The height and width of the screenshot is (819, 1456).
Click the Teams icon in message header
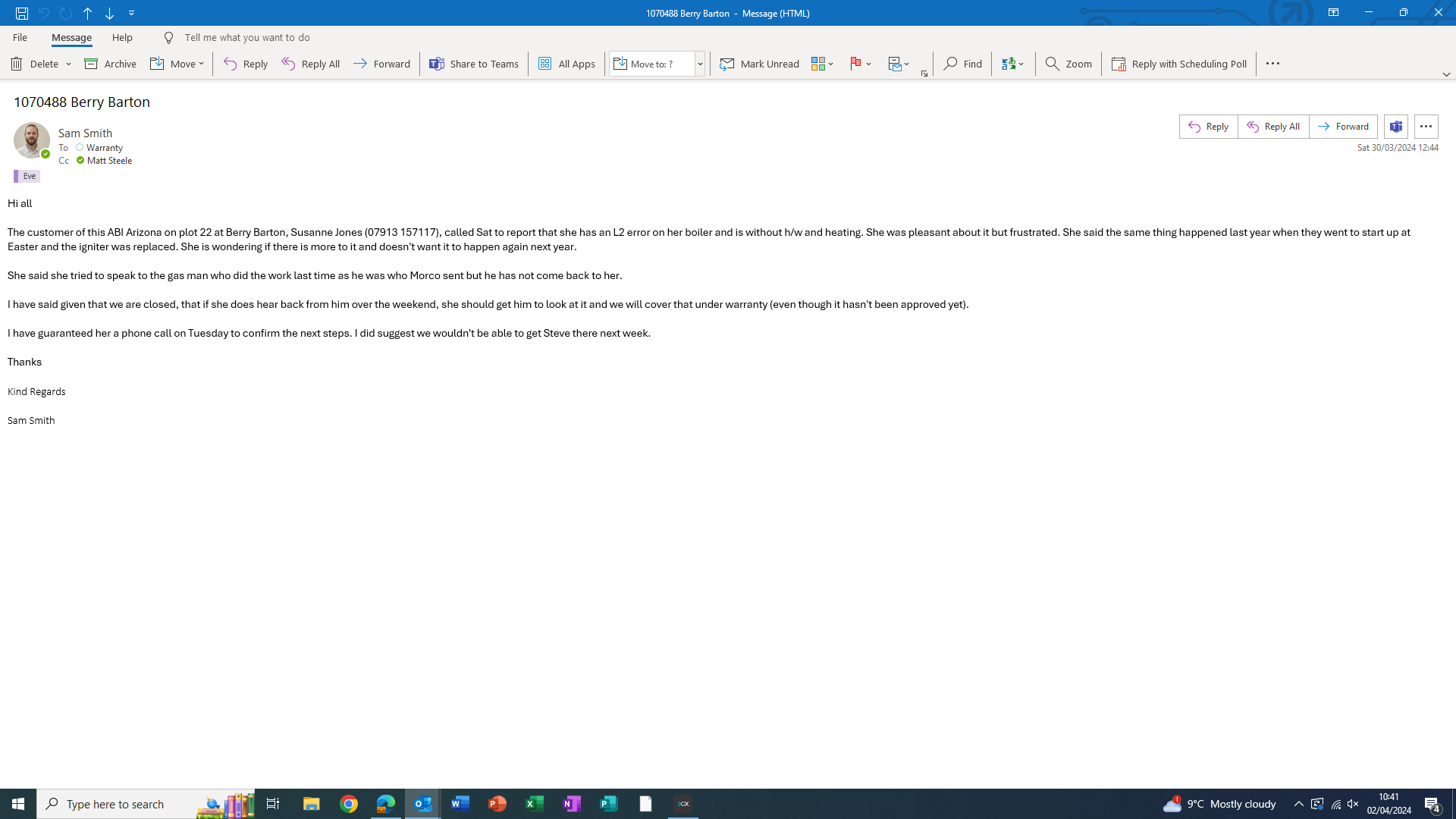(1396, 127)
